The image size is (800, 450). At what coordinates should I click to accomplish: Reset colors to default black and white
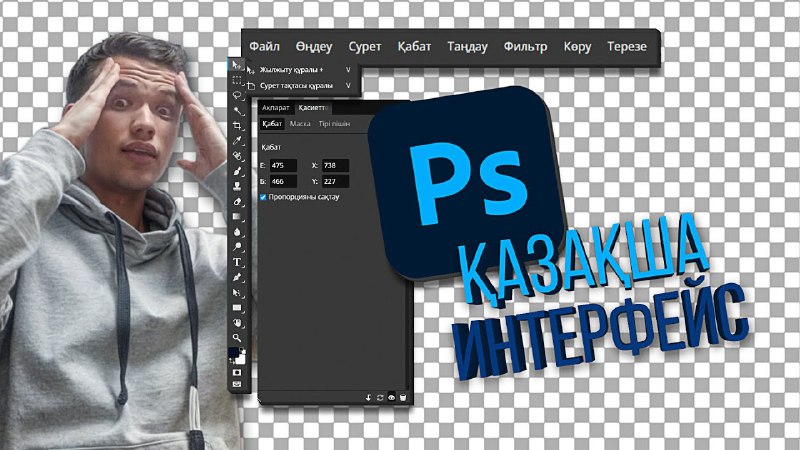pyautogui.click(x=243, y=351)
